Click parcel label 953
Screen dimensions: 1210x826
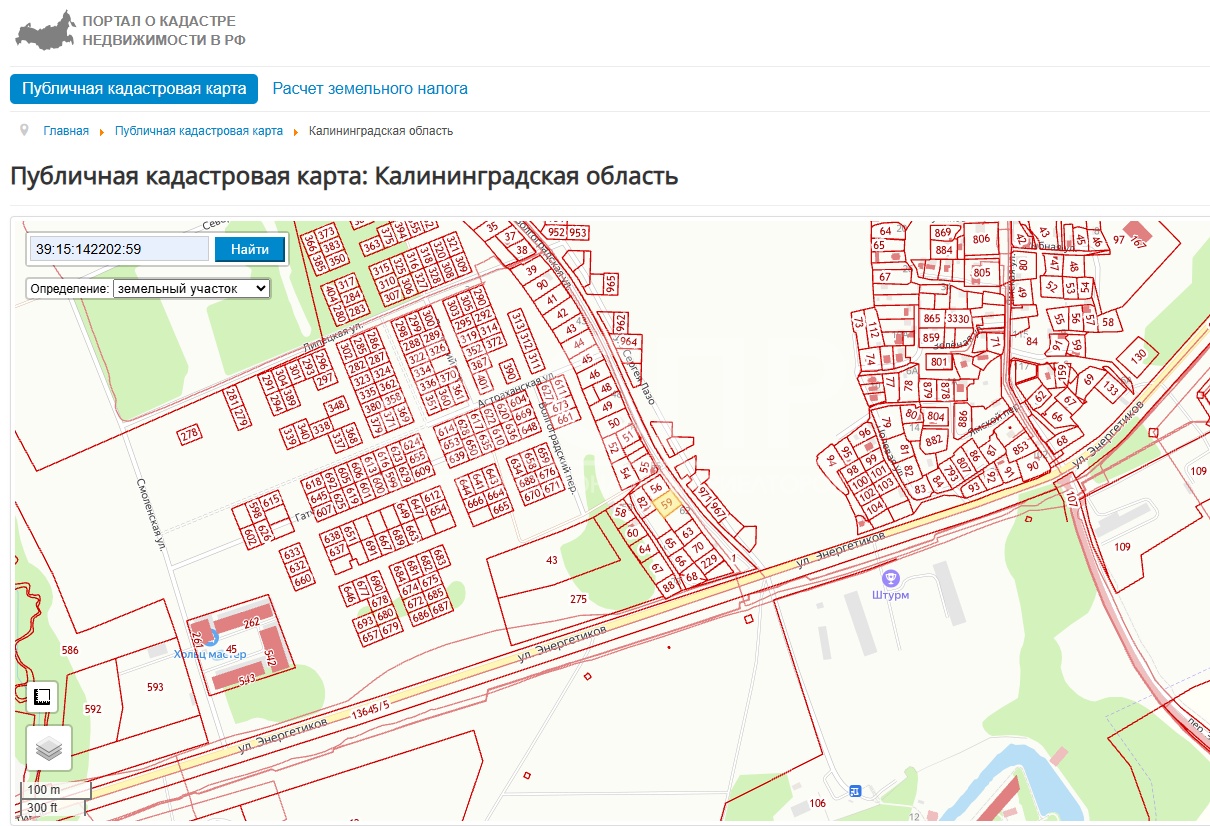coord(579,232)
